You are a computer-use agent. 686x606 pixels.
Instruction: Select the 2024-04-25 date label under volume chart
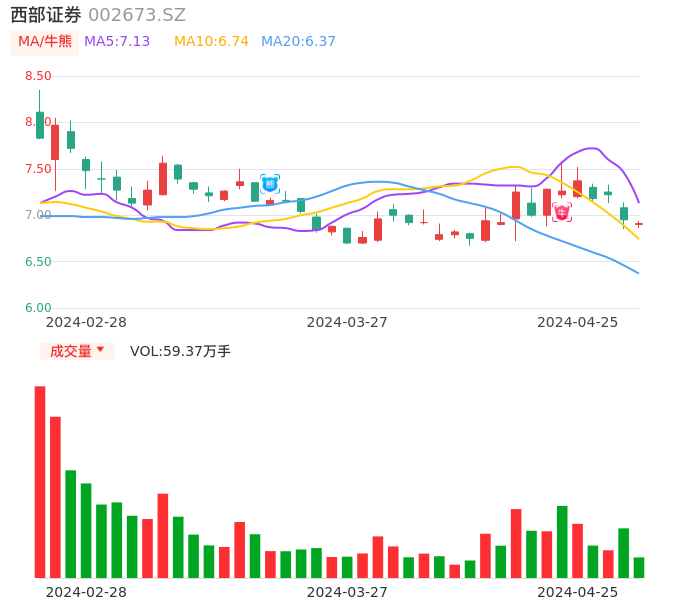[577, 592]
